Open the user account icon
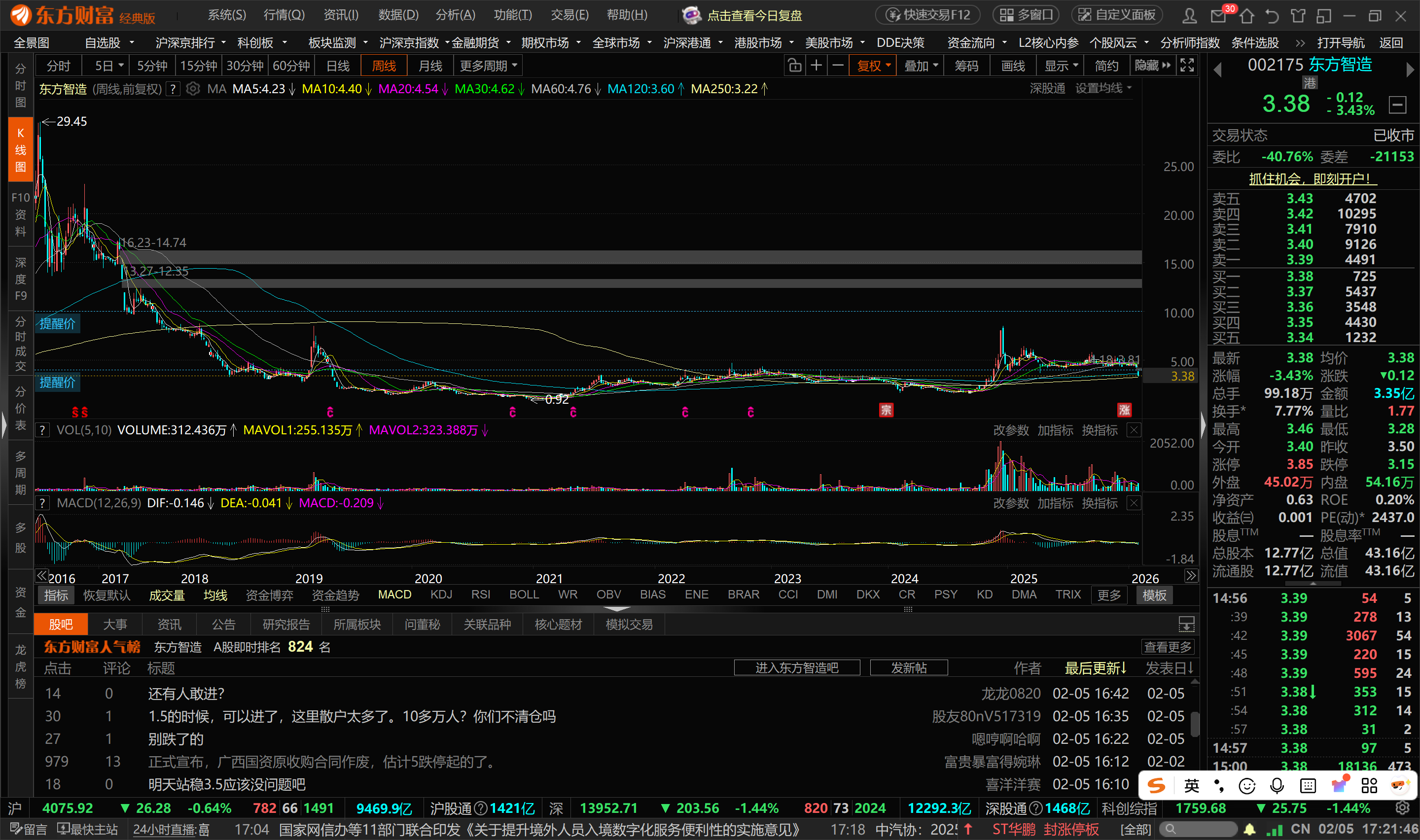 coord(1190,16)
